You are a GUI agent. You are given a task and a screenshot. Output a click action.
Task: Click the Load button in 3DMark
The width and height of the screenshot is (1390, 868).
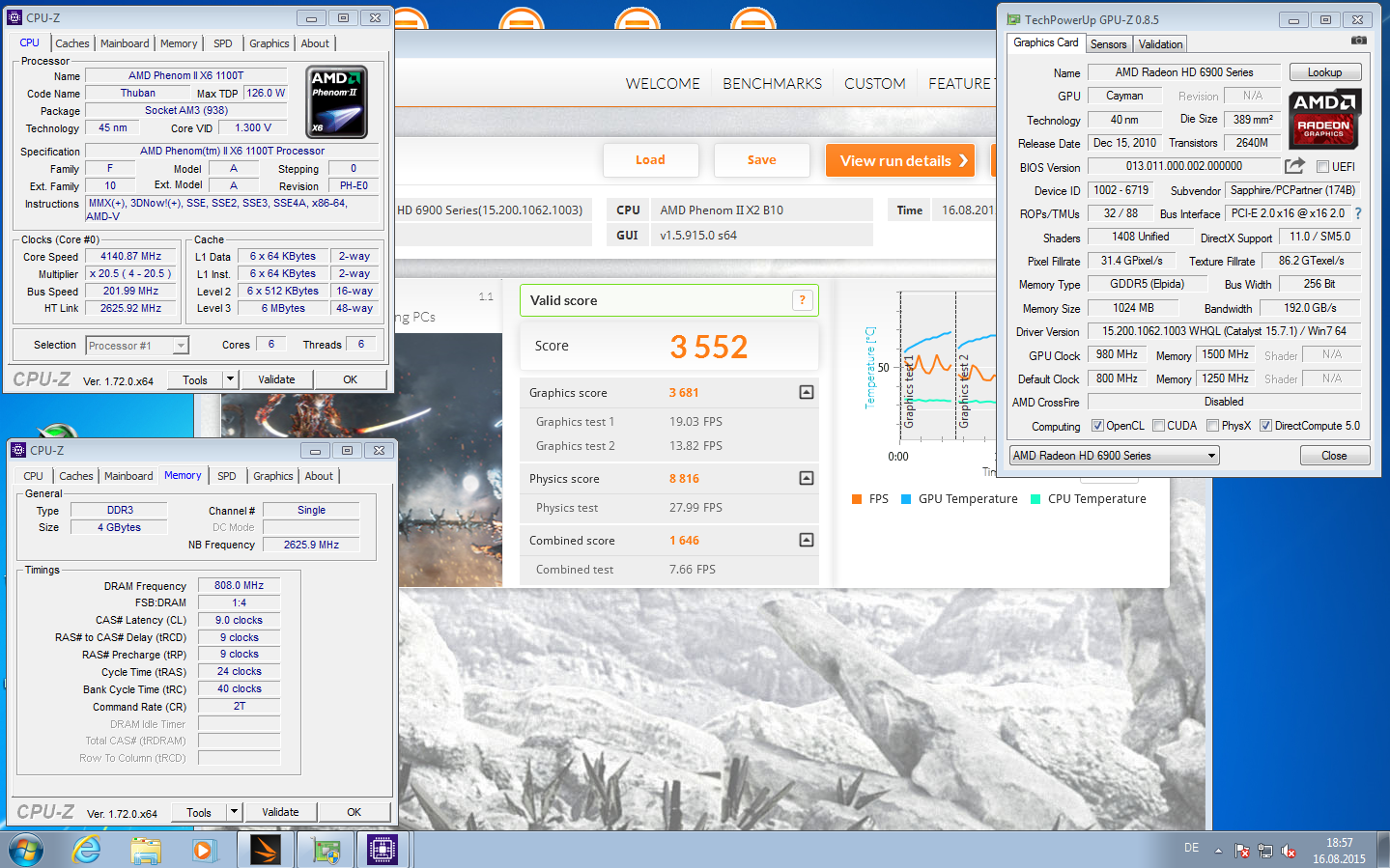coord(650,160)
